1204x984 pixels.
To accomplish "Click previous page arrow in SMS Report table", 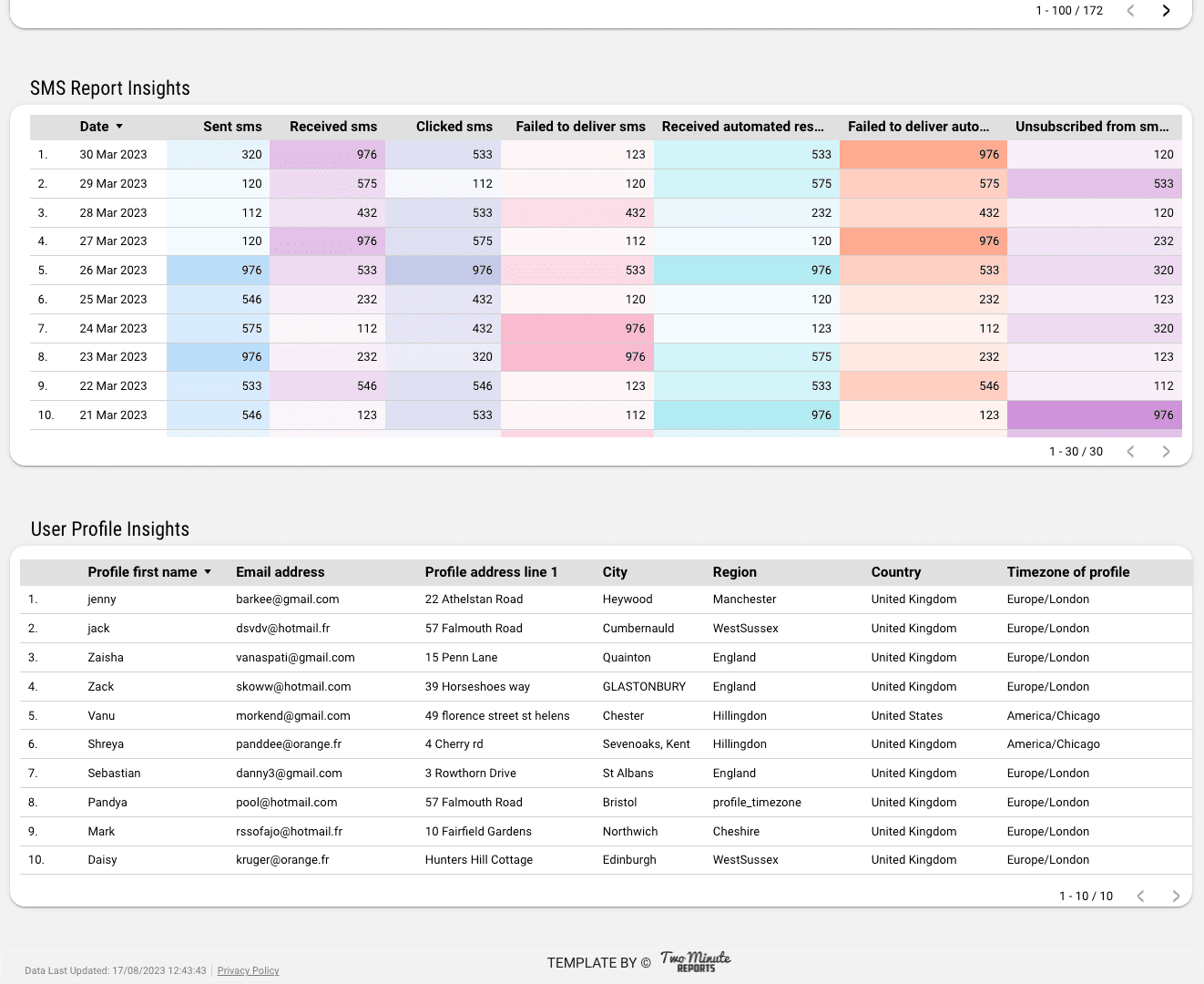I will click(1131, 452).
